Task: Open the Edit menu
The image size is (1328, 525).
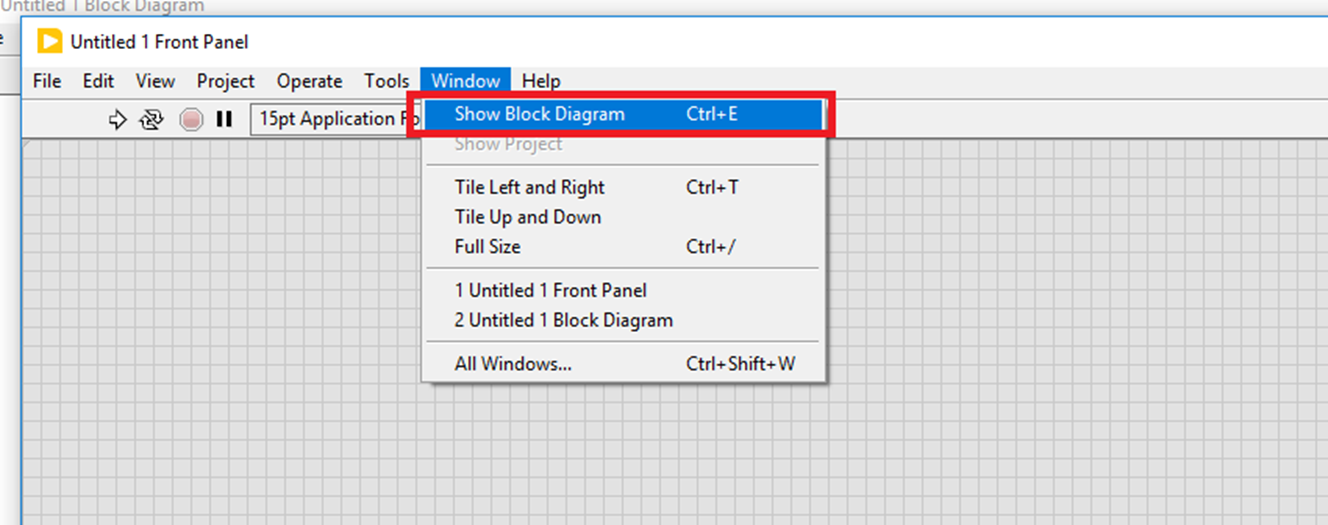Action: click(98, 81)
